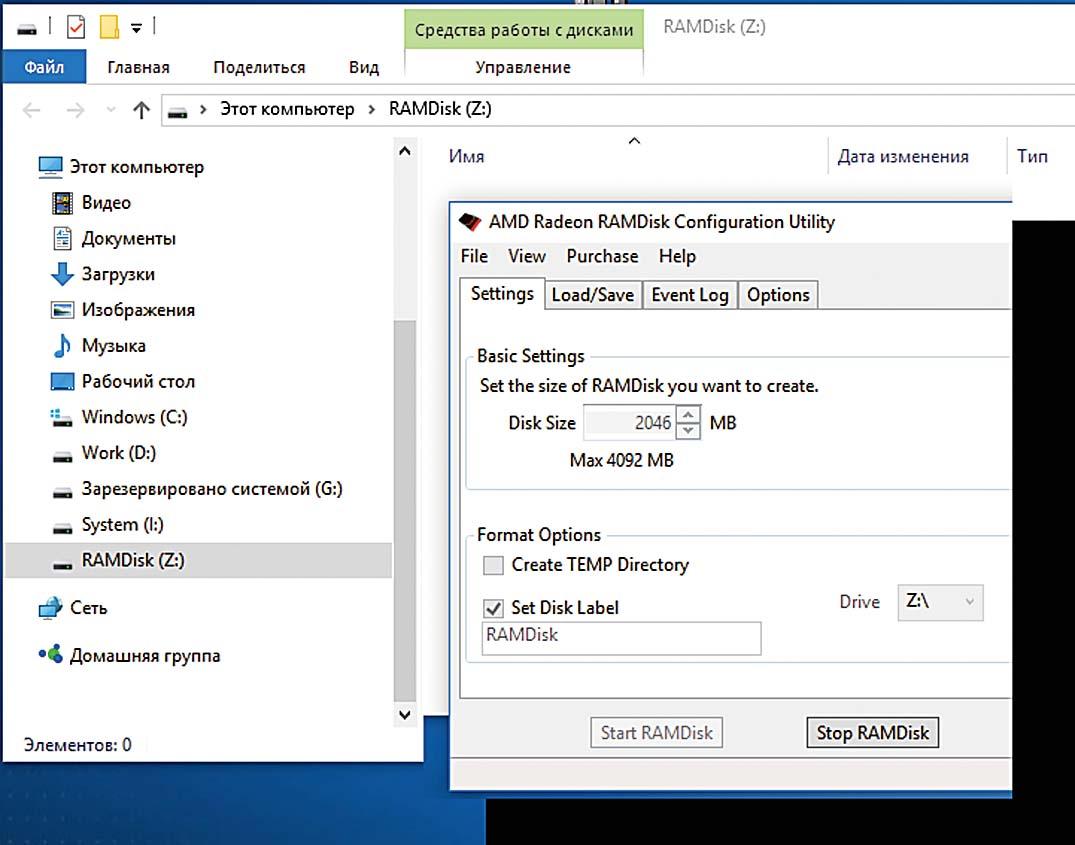This screenshot has height=845, width=1075.
Task: Click the Properties icon in quick access toolbar
Action: tap(76, 28)
